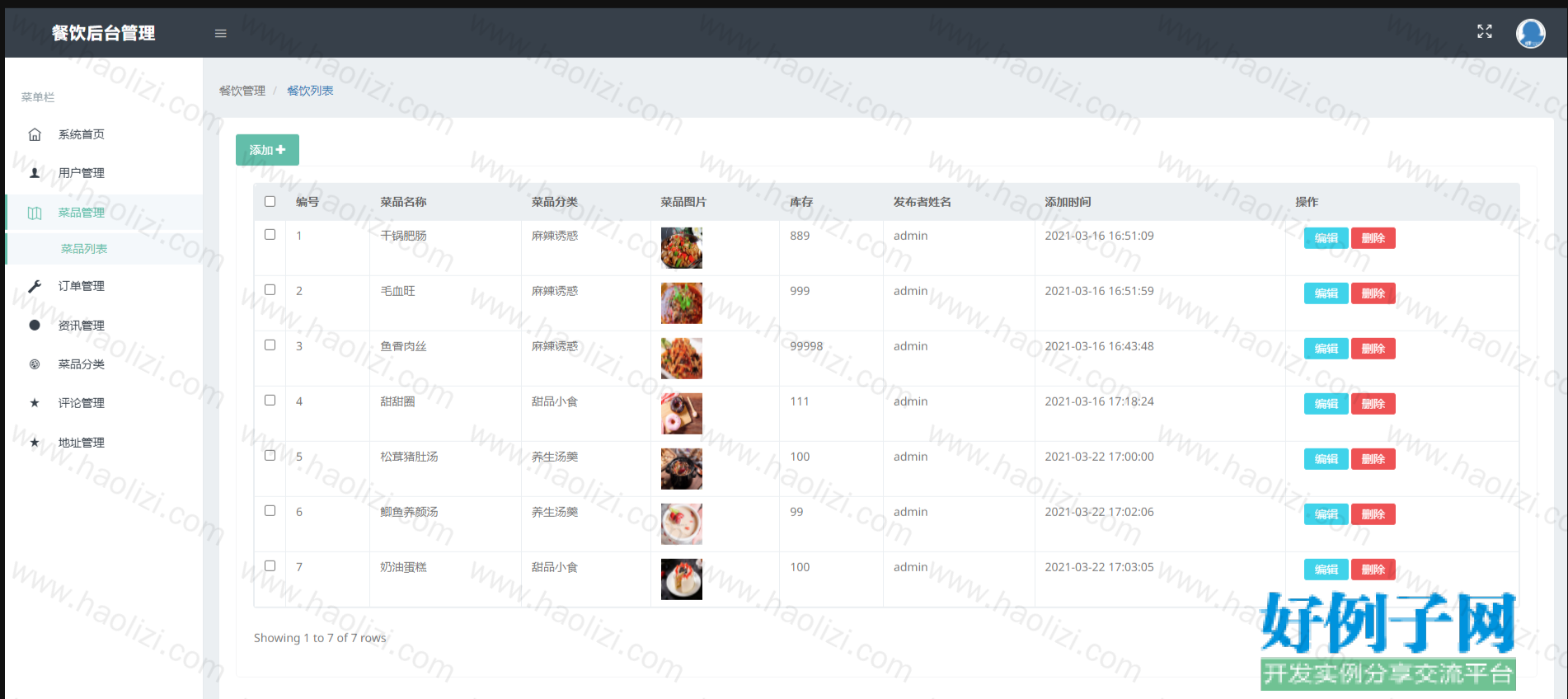1568x699 pixels.
Task: Click the 添加 add button
Action: 267,150
